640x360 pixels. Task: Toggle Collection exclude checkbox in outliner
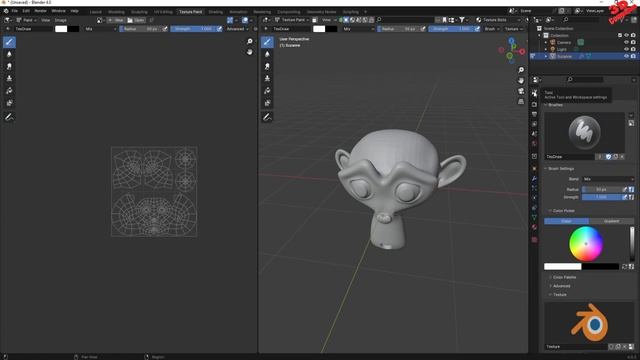620,35
